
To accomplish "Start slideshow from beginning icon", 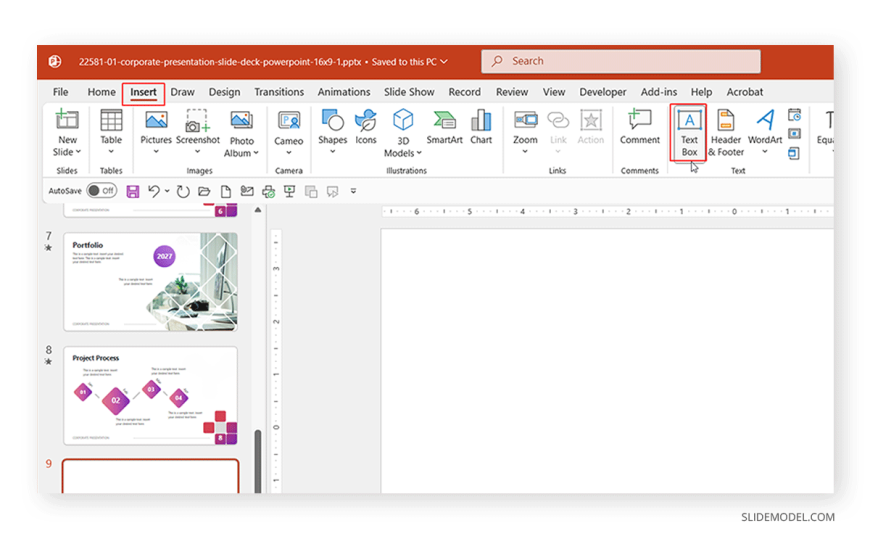I will pos(290,192).
